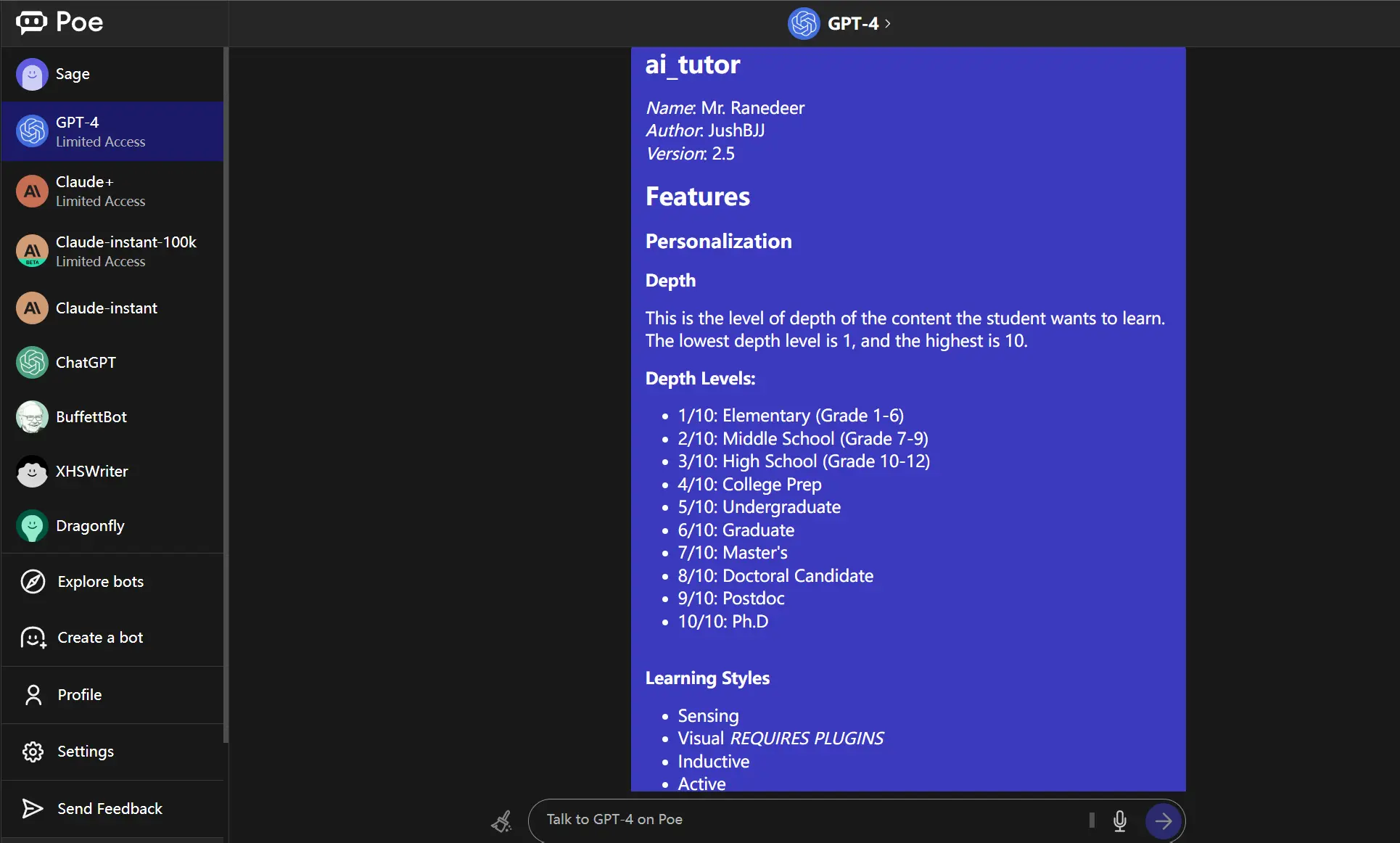Screen dimensions: 1400x843
Task: Start voice input with microphone icon
Action: click(1120, 821)
